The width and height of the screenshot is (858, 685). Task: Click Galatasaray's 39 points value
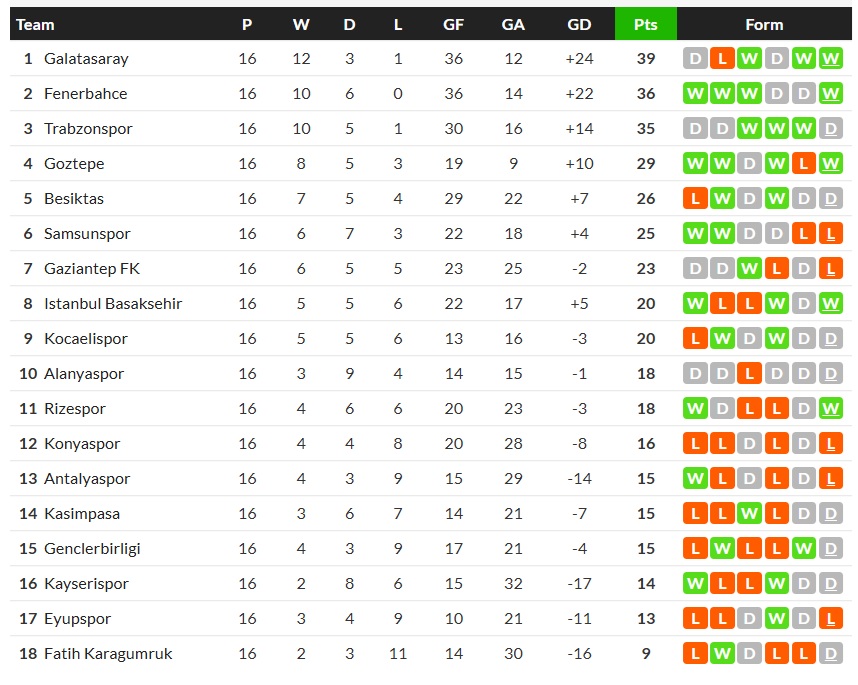coord(645,59)
